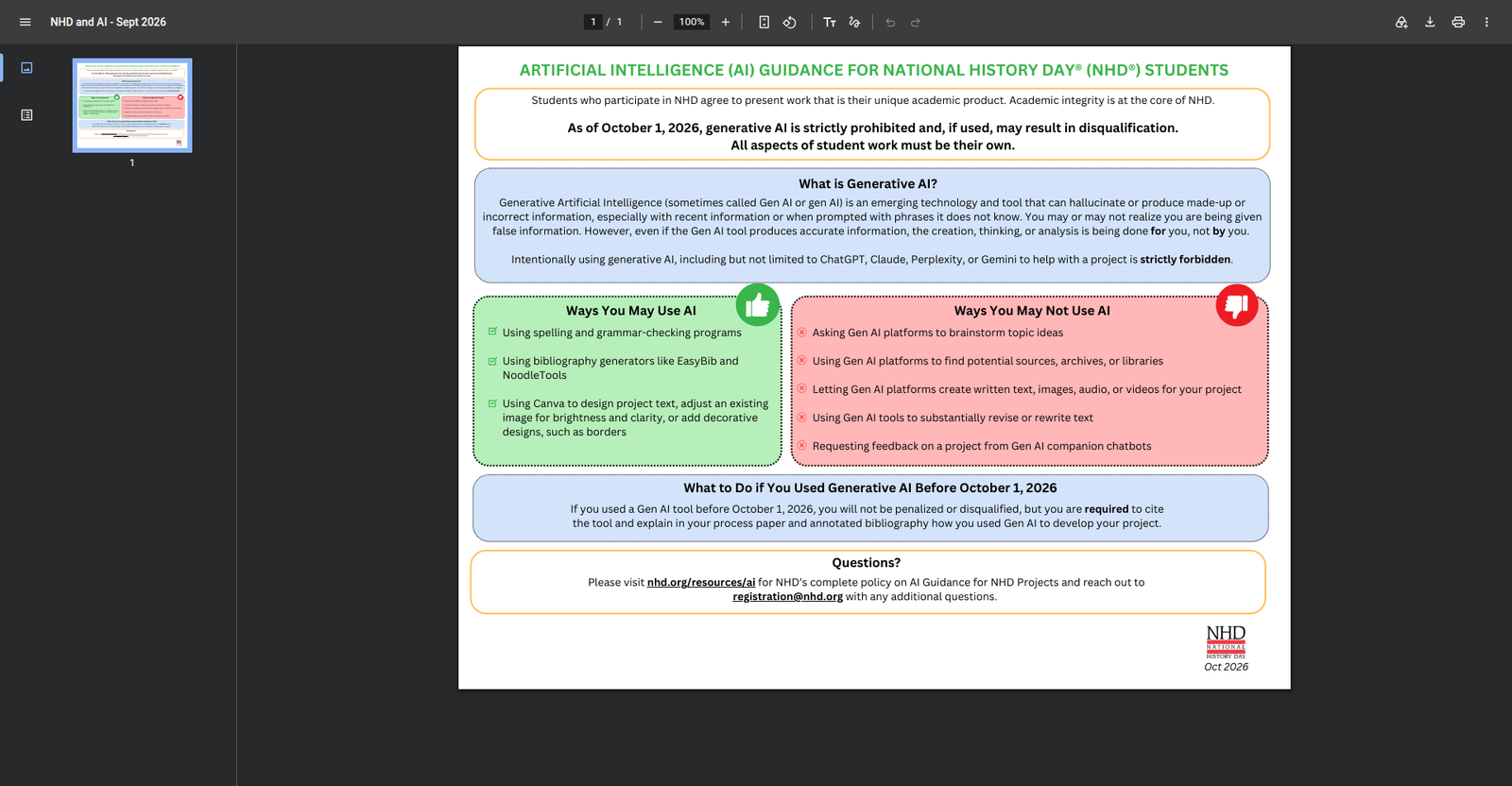Show the thumbnails view in the sidebar
This screenshot has height=786, width=1512.
point(26,68)
